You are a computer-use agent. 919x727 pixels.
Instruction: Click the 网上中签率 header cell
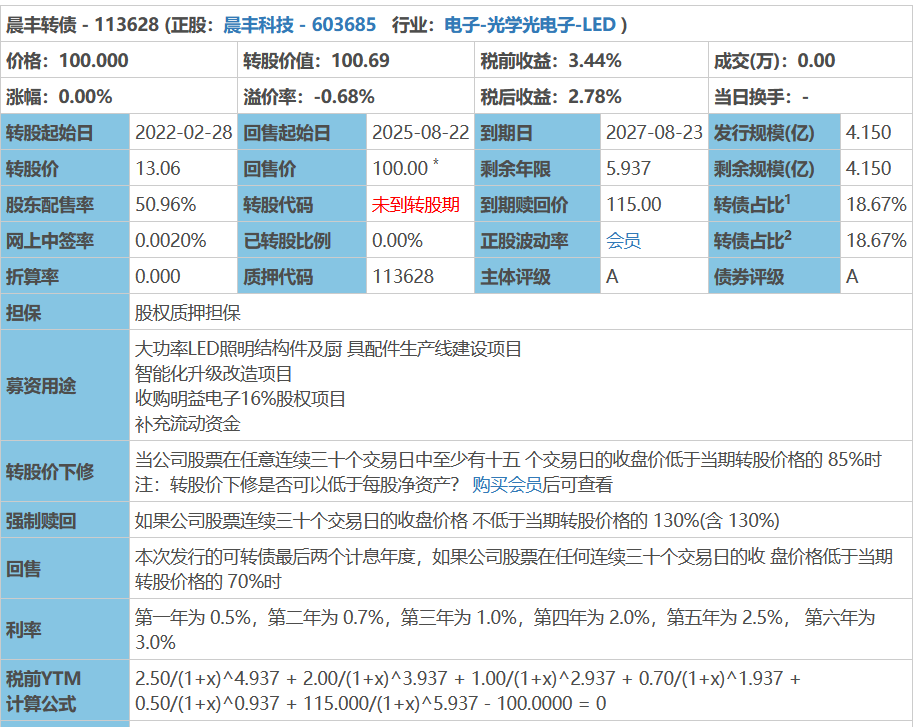pos(65,240)
